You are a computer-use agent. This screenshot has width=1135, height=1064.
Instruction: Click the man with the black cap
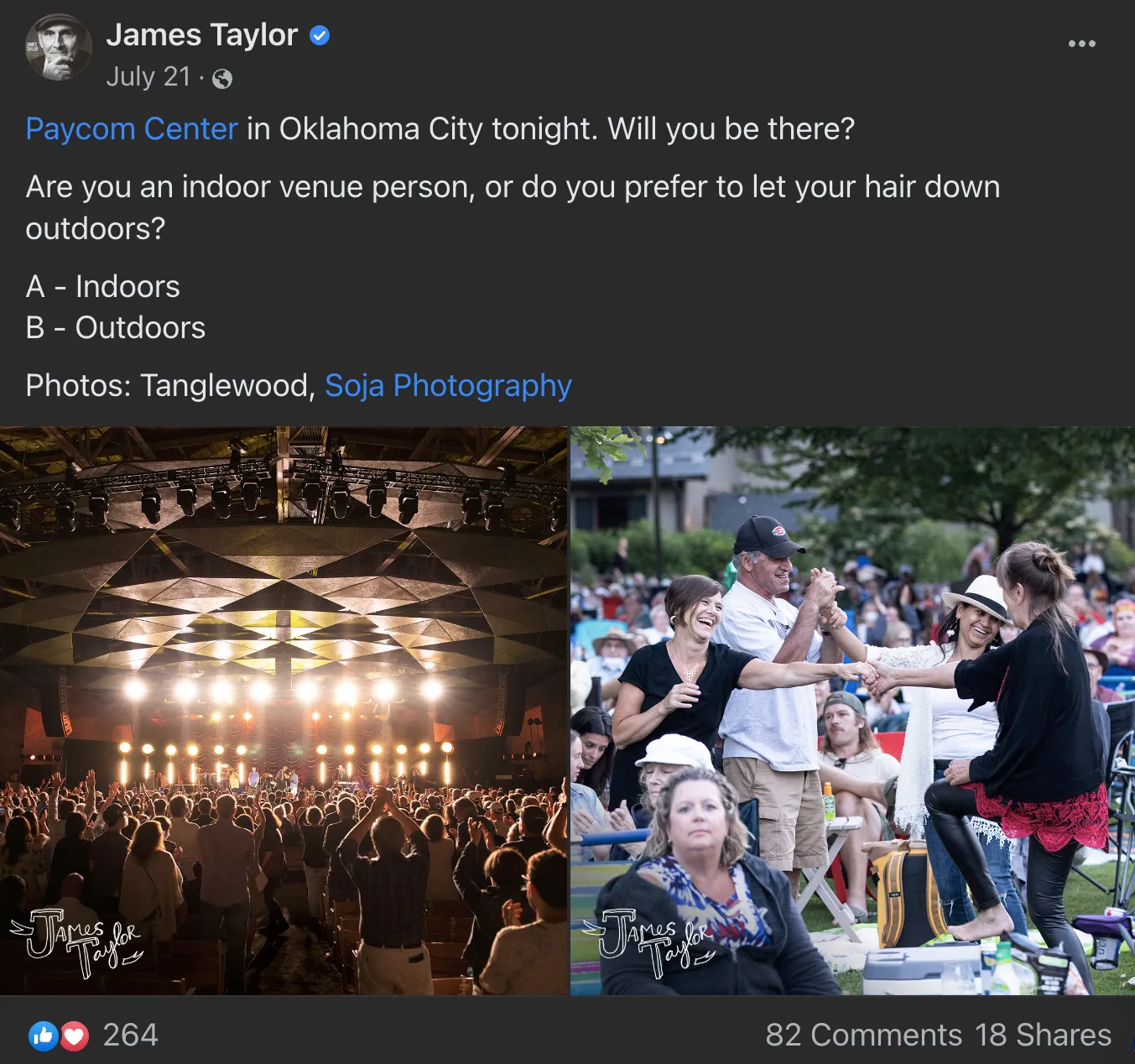pyautogui.click(x=772, y=688)
